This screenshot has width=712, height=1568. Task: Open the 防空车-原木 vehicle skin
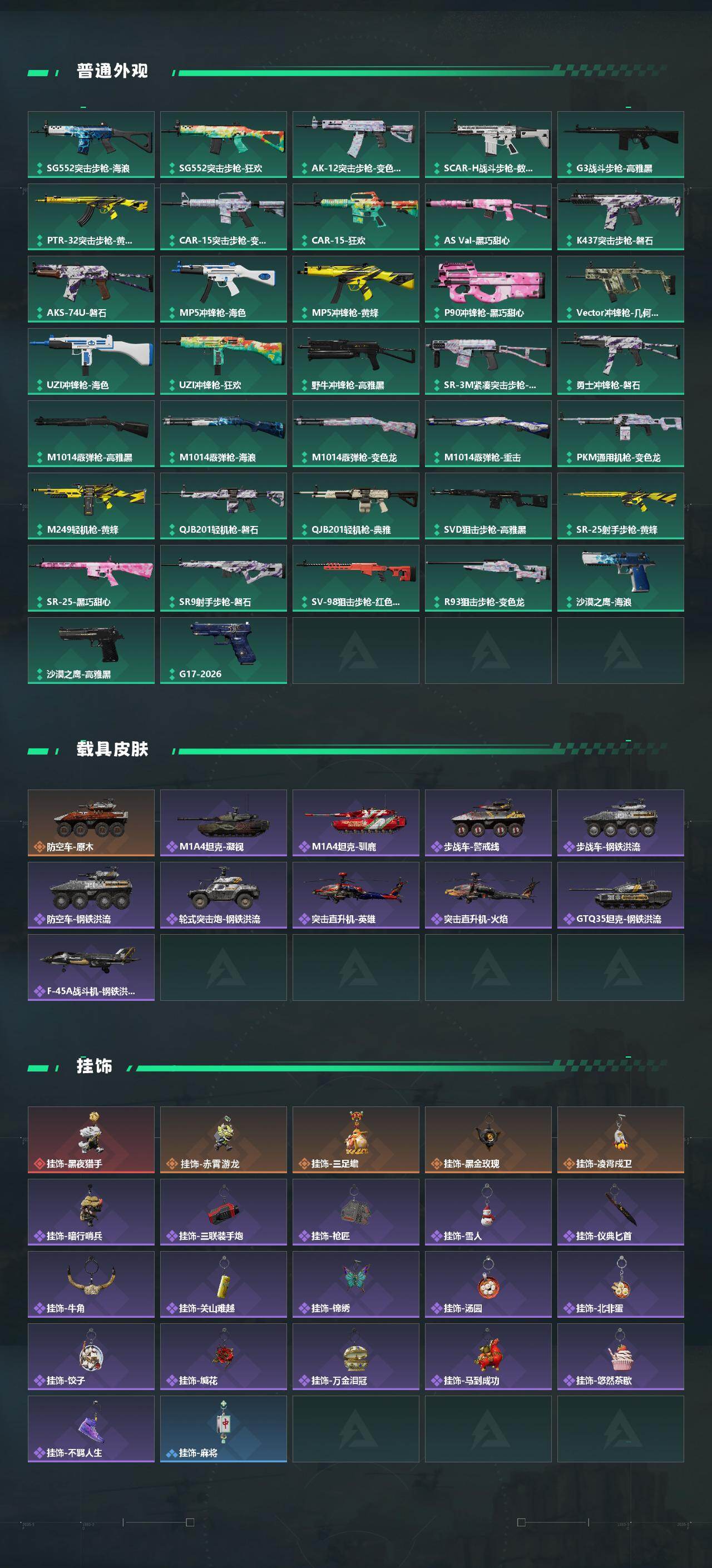(91, 823)
